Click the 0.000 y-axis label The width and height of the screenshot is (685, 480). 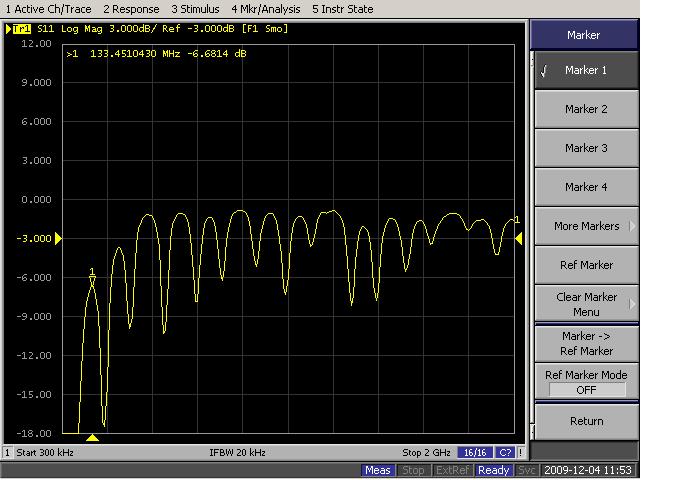click(36, 200)
